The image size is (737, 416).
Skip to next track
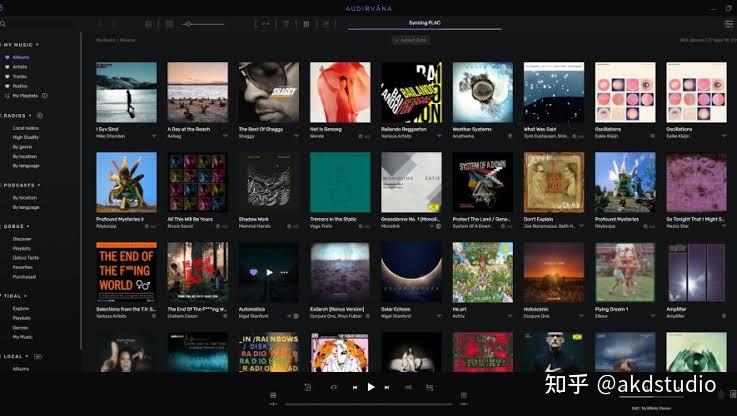387,387
